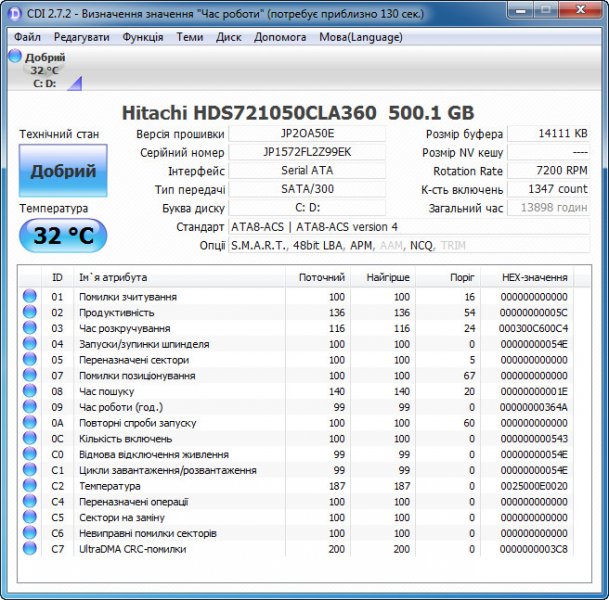Click the HEX value 0025000E0020

534,486
